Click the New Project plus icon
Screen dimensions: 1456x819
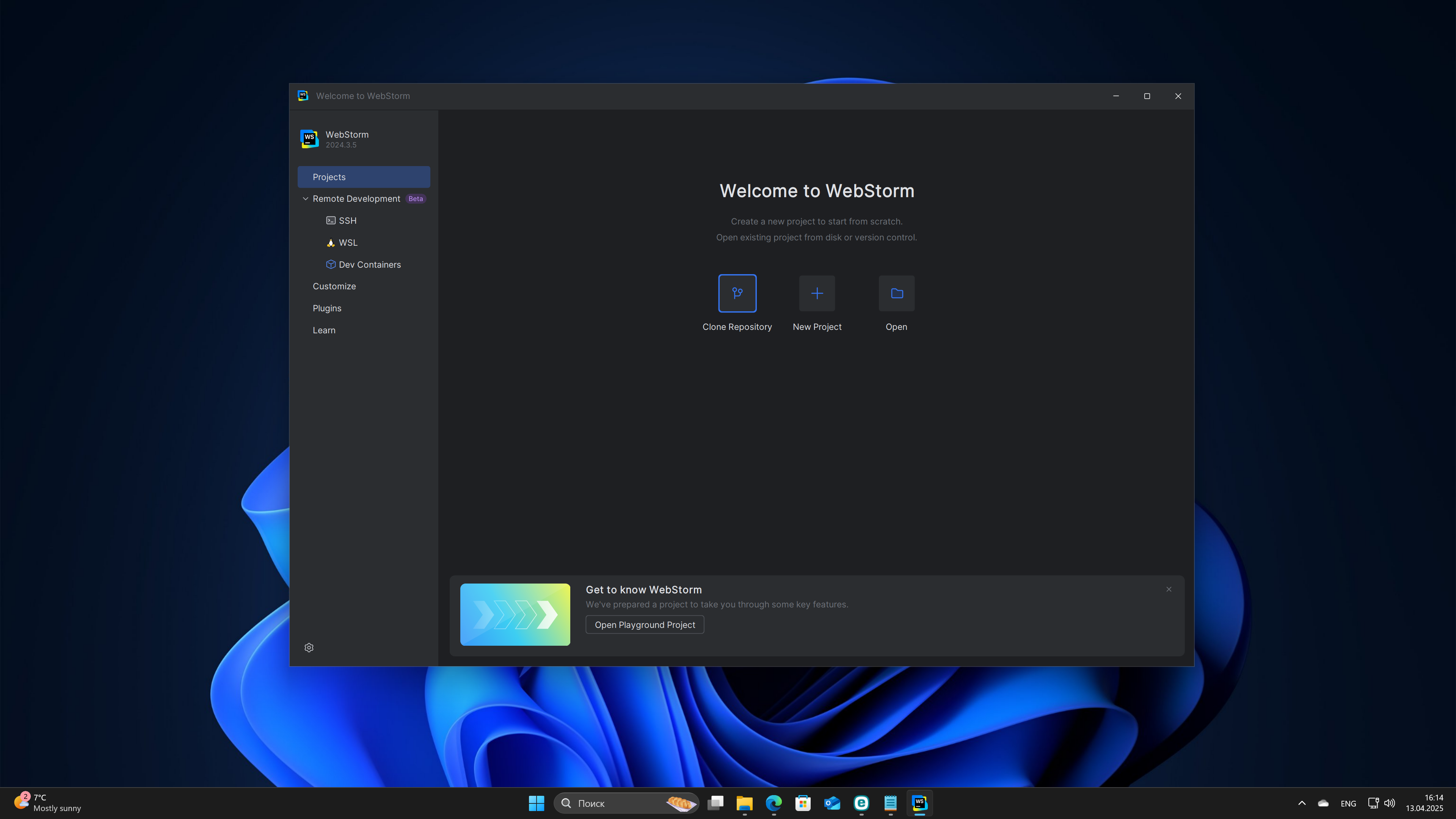pos(817,293)
